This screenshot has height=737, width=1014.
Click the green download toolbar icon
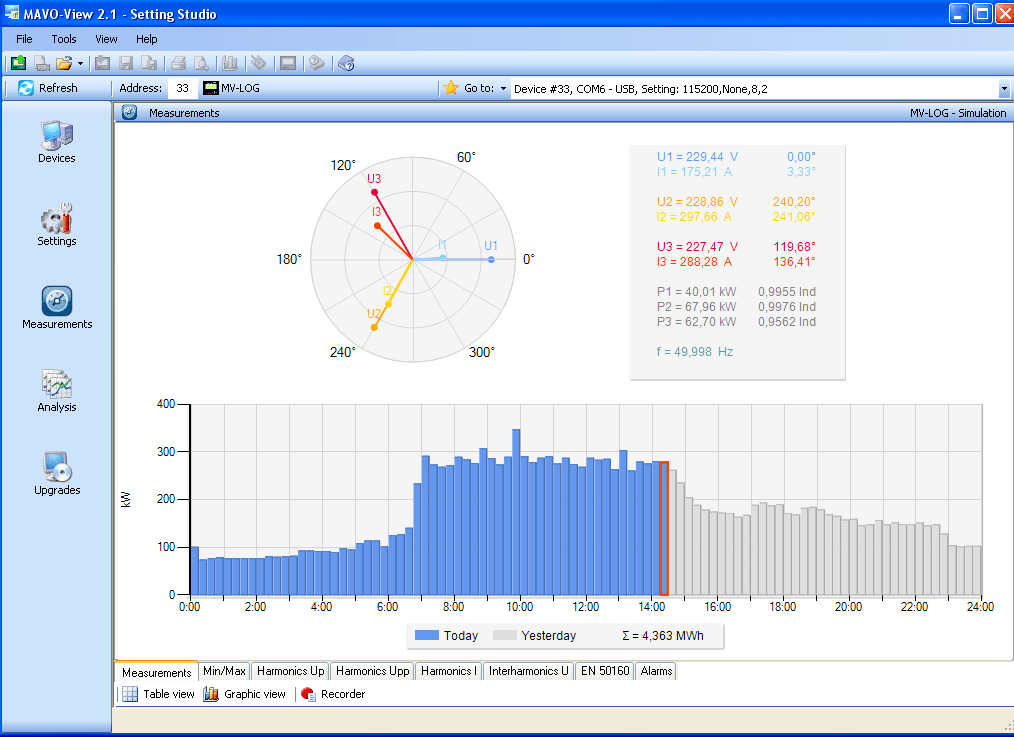pyautogui.click(x=18, y=63)
